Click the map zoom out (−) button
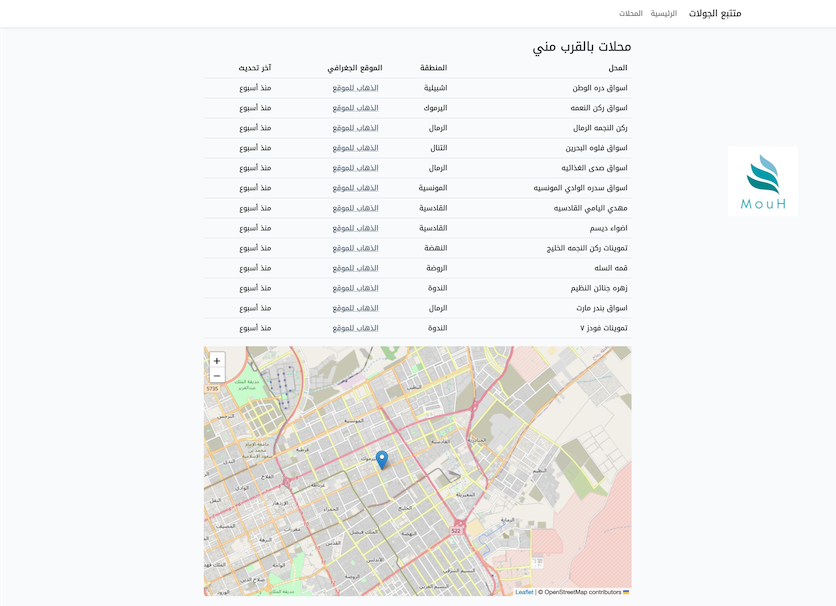This screenshot has height=606, width=836. coord(217,376)
